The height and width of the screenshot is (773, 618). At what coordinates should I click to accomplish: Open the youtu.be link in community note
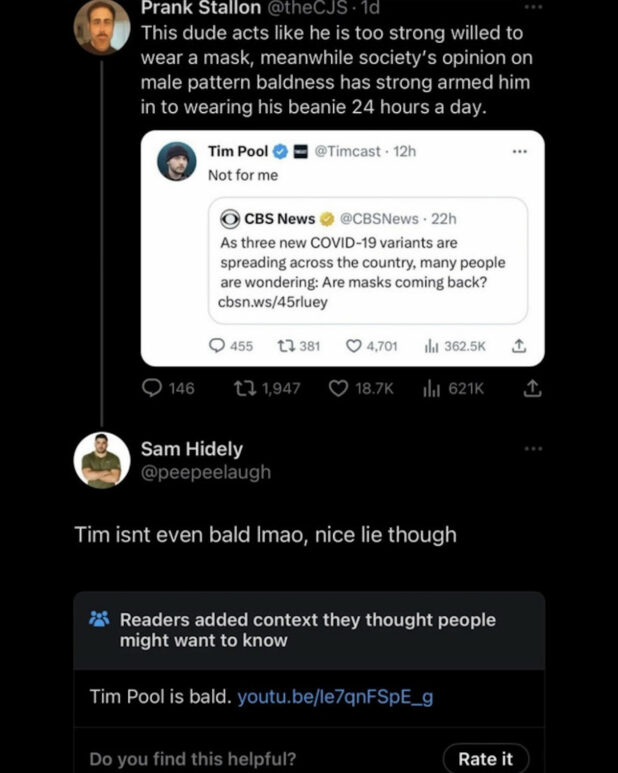coord(335,696)
